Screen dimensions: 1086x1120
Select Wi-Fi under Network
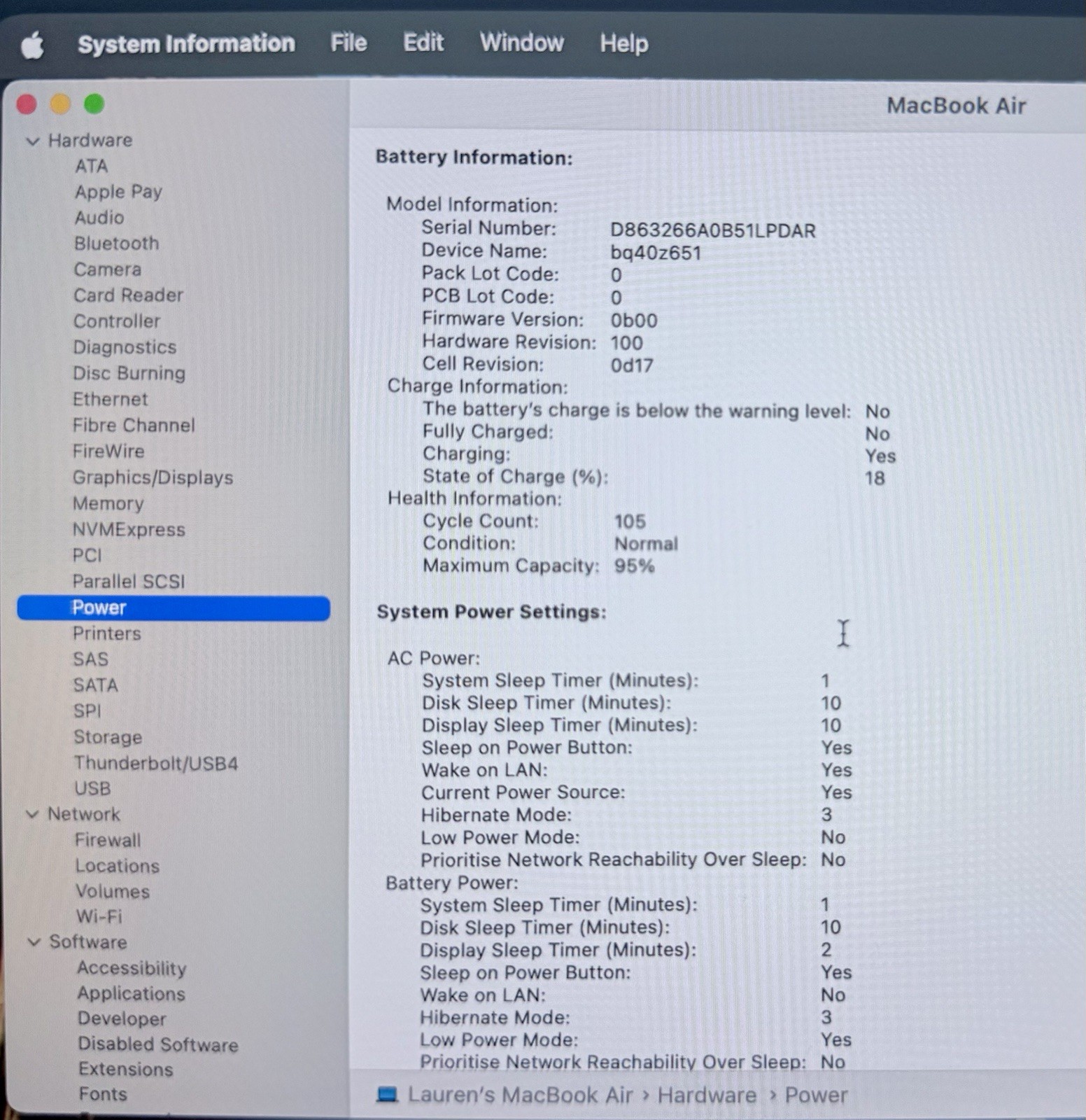99,916
